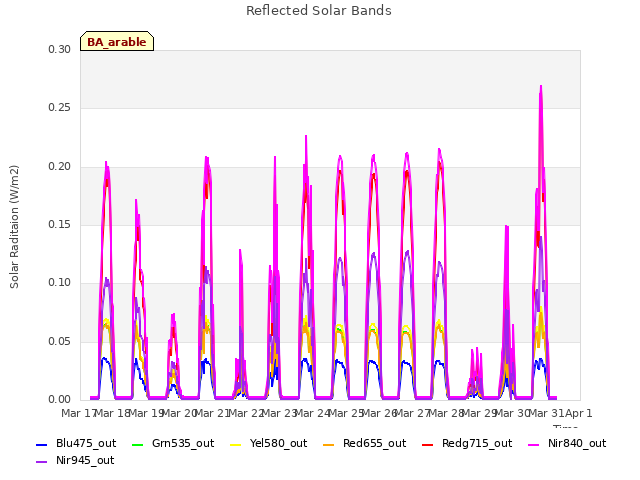Click the BA_arable label box

click(x=117, y=41)
